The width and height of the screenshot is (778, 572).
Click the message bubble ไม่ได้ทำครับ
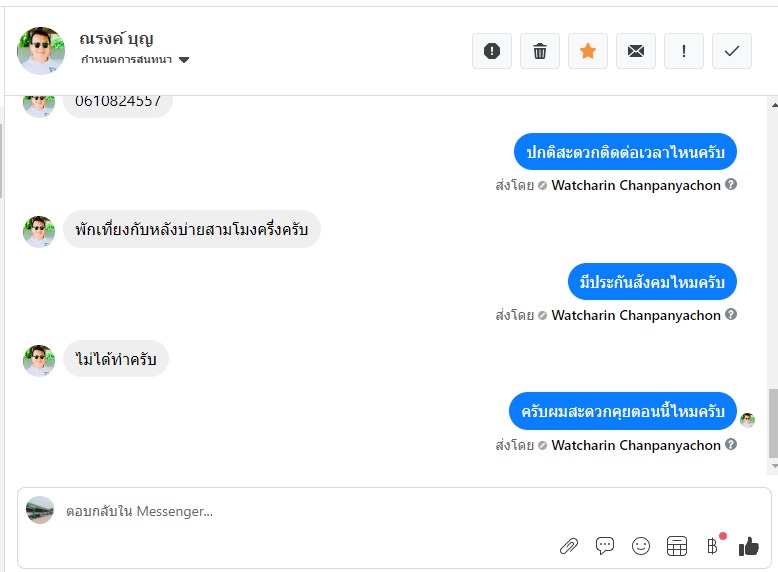[x=116, y=359]
